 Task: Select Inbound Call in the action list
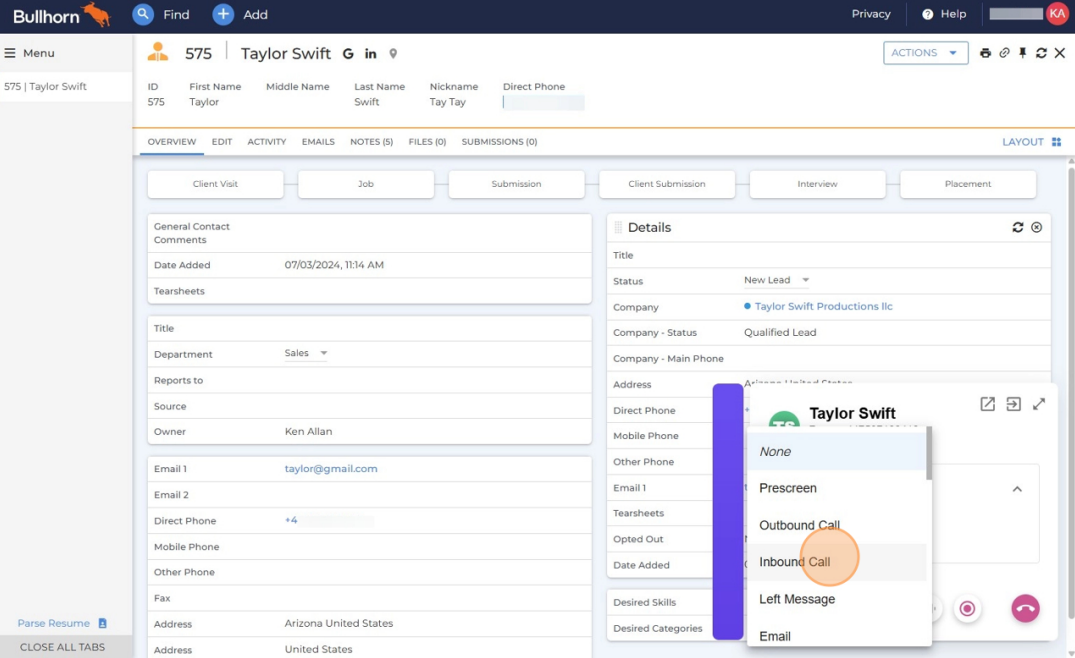coord(836,562)
